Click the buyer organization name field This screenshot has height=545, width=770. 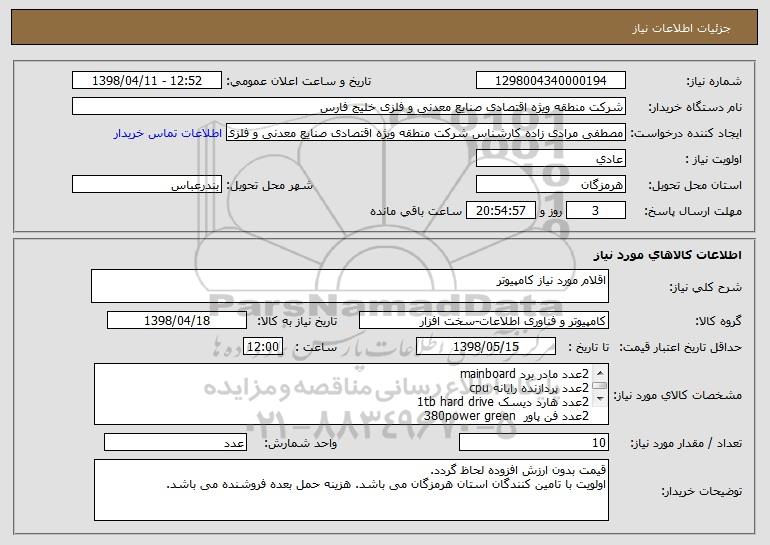349,107
